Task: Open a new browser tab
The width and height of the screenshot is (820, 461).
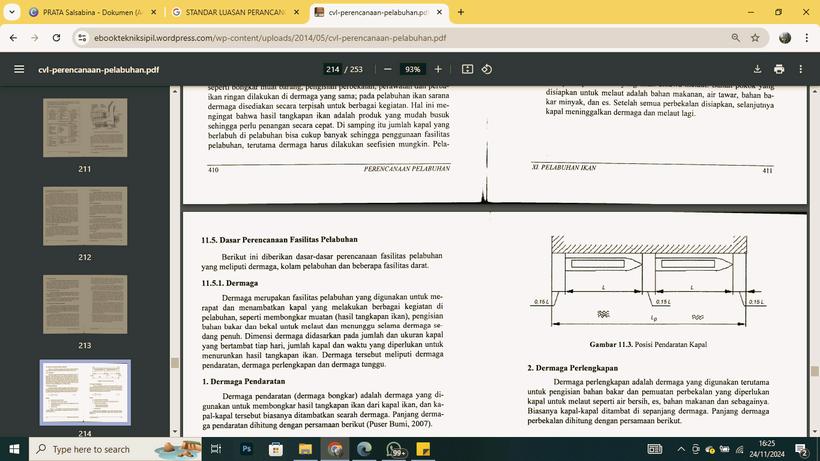Action: point(461,12)
